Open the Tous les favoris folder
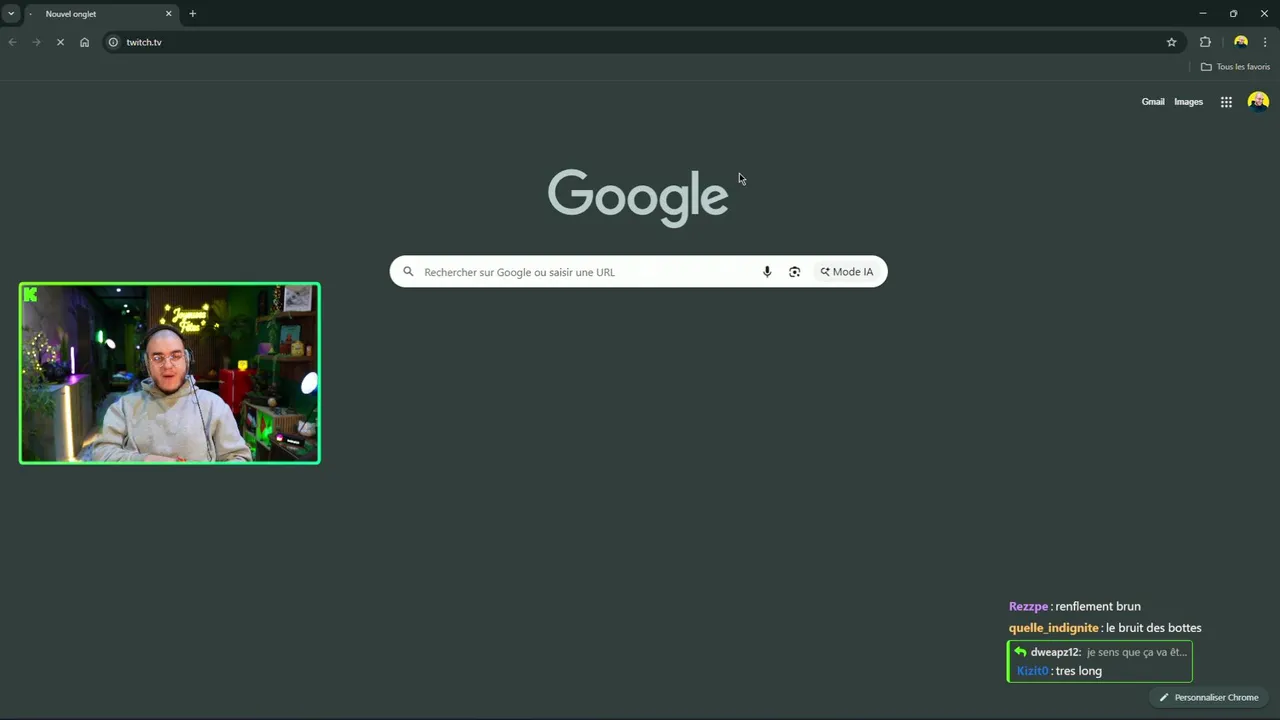Image resolution: width=1280 pixels, height=720 pixels. pos(1235,67)
